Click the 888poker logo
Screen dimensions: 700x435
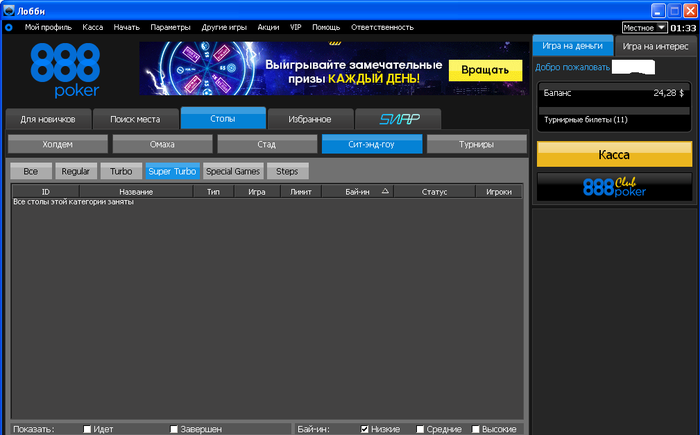tap(65, 71)
